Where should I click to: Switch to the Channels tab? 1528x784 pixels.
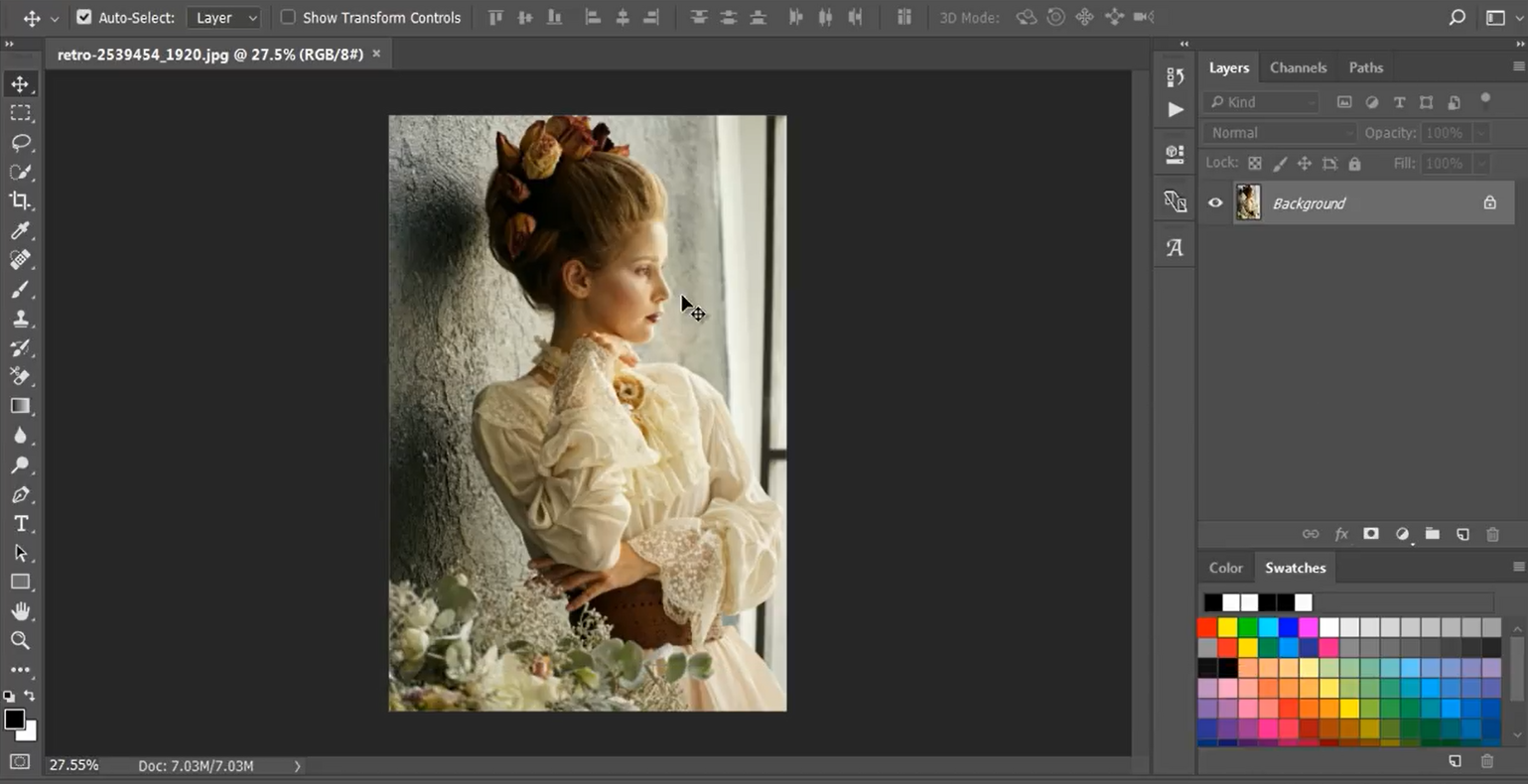coord(1298,66)
